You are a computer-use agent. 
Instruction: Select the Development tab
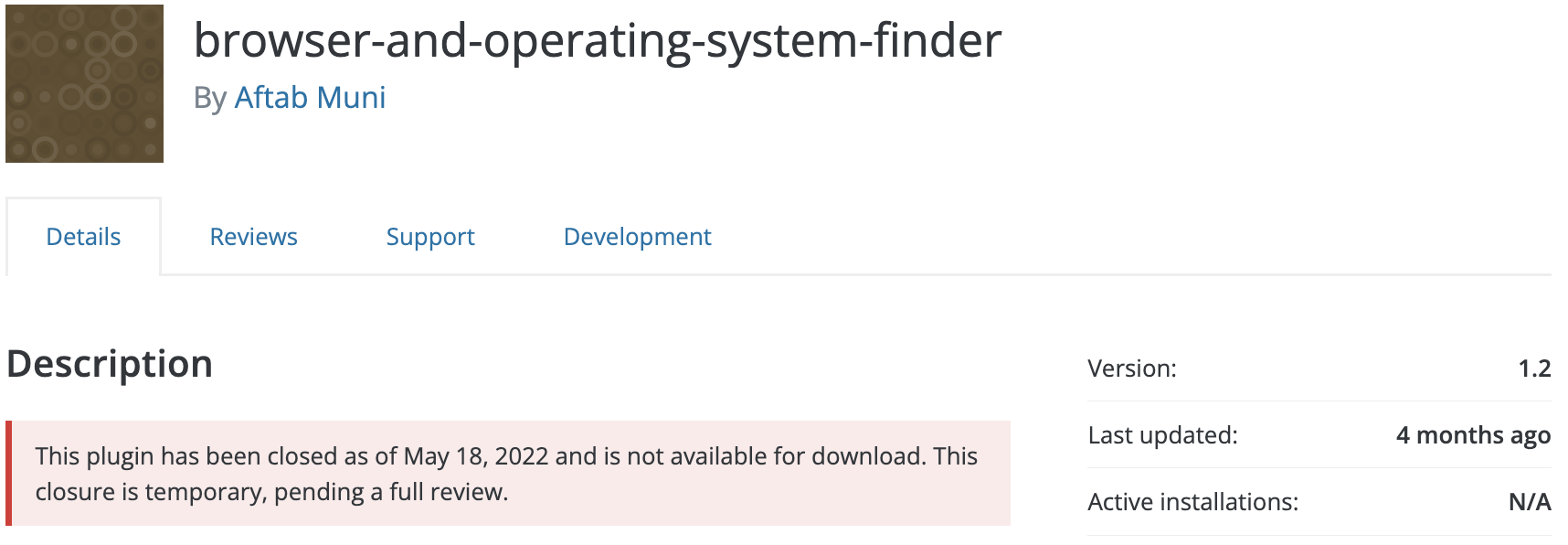pos(637,237)
